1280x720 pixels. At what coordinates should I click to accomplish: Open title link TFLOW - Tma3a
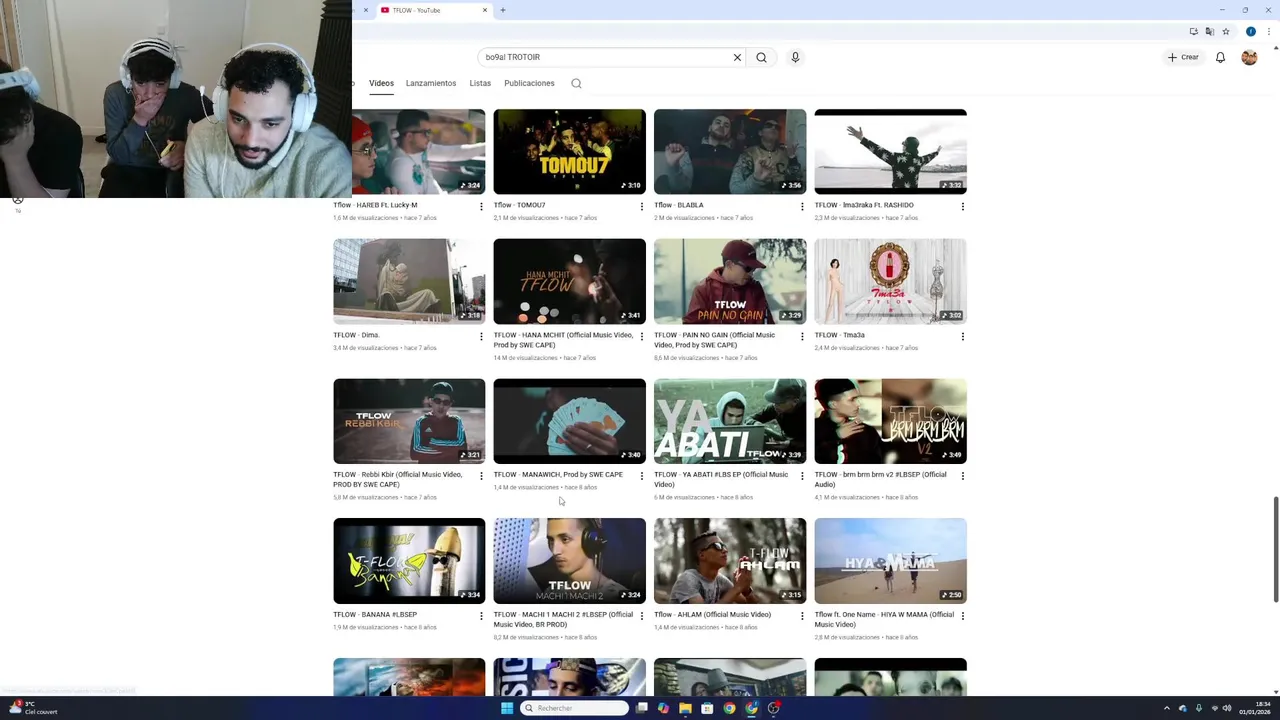tap(840, 335)
